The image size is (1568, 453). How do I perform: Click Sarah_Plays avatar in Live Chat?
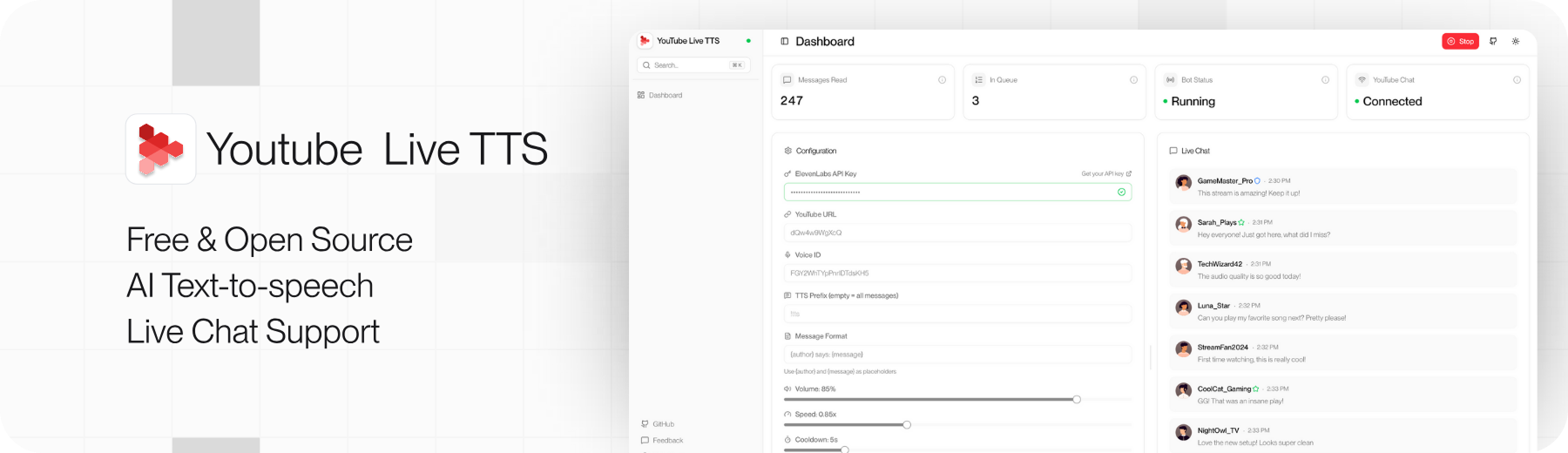(1183, 224)
